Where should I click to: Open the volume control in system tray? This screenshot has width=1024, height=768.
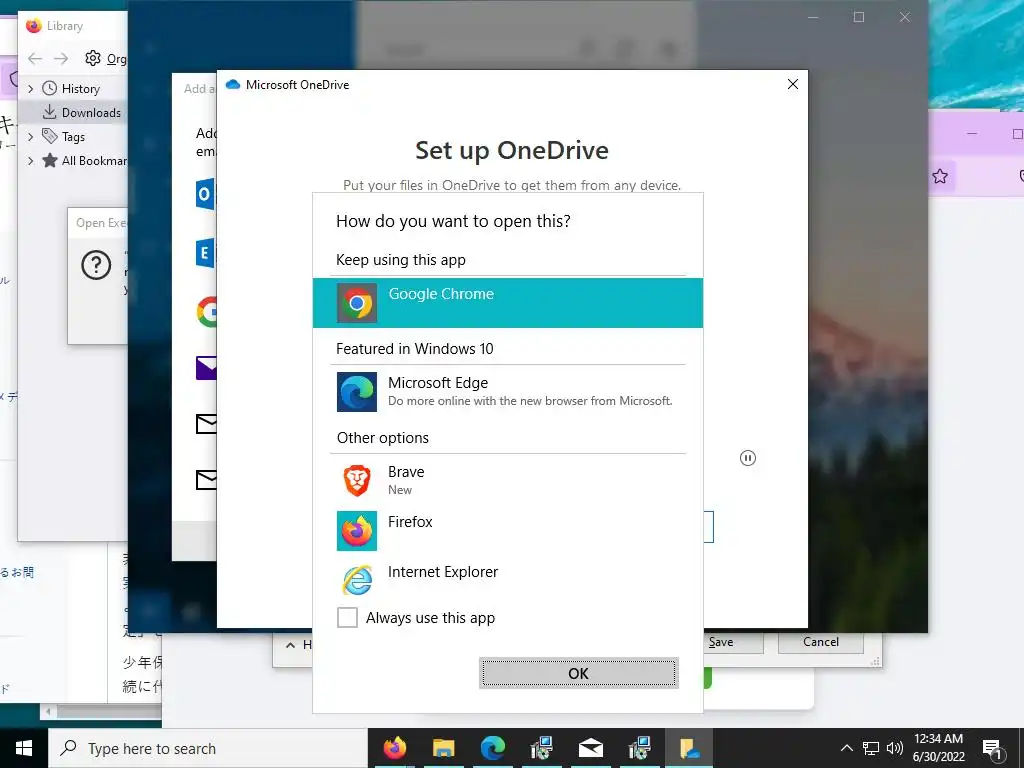(895, 748)
